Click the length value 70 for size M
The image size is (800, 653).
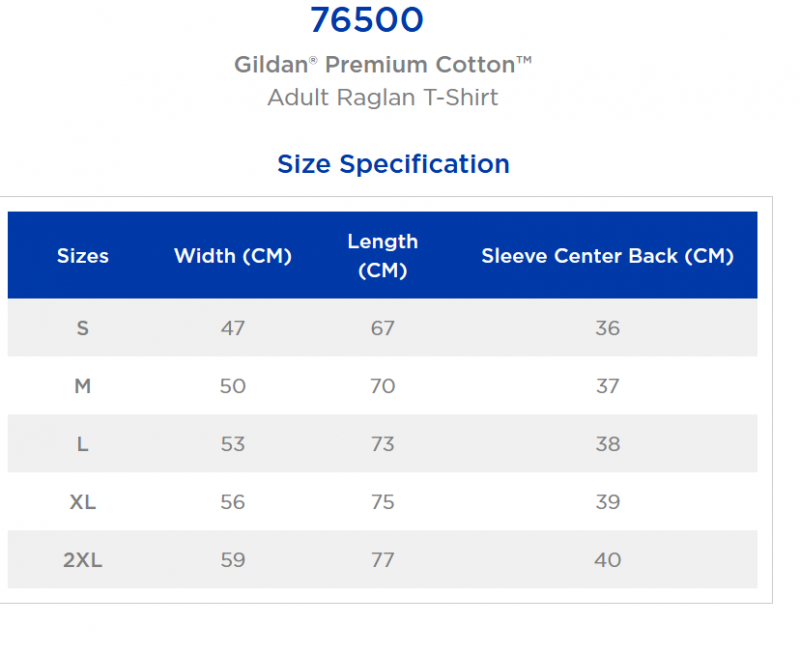click(x=383, y=386)
